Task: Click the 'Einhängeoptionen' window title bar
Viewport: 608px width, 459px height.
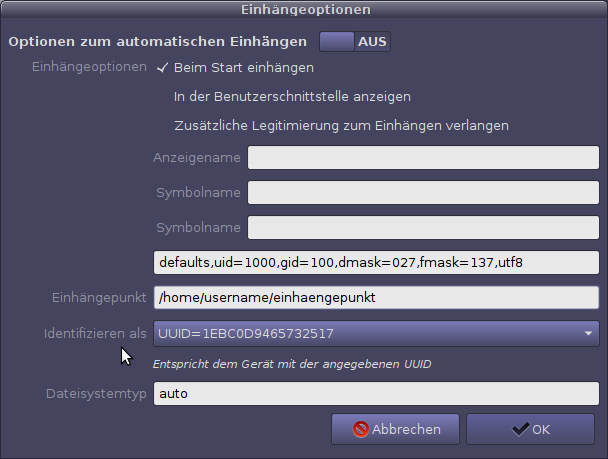Action: [306, 9]
